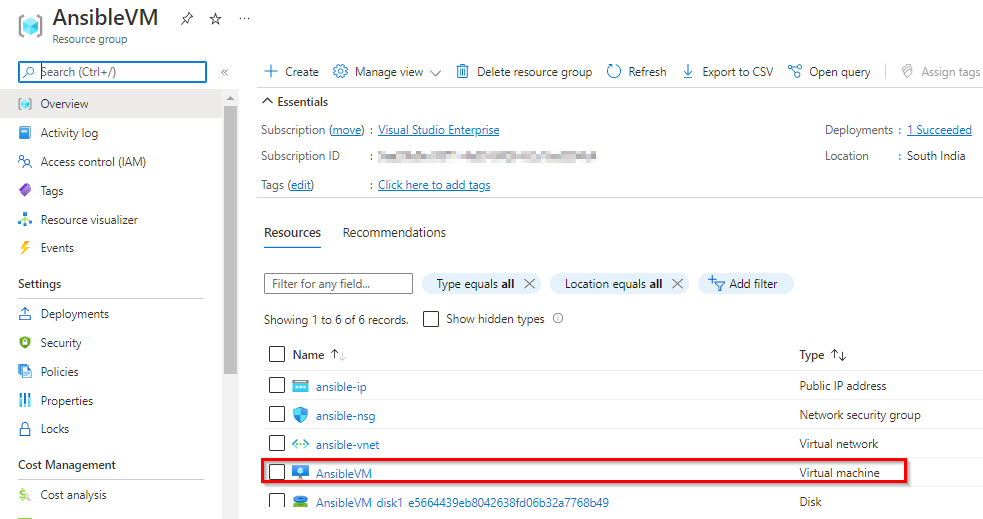
Task: Click the Filter for any field box
Action: tap(339, 283)
